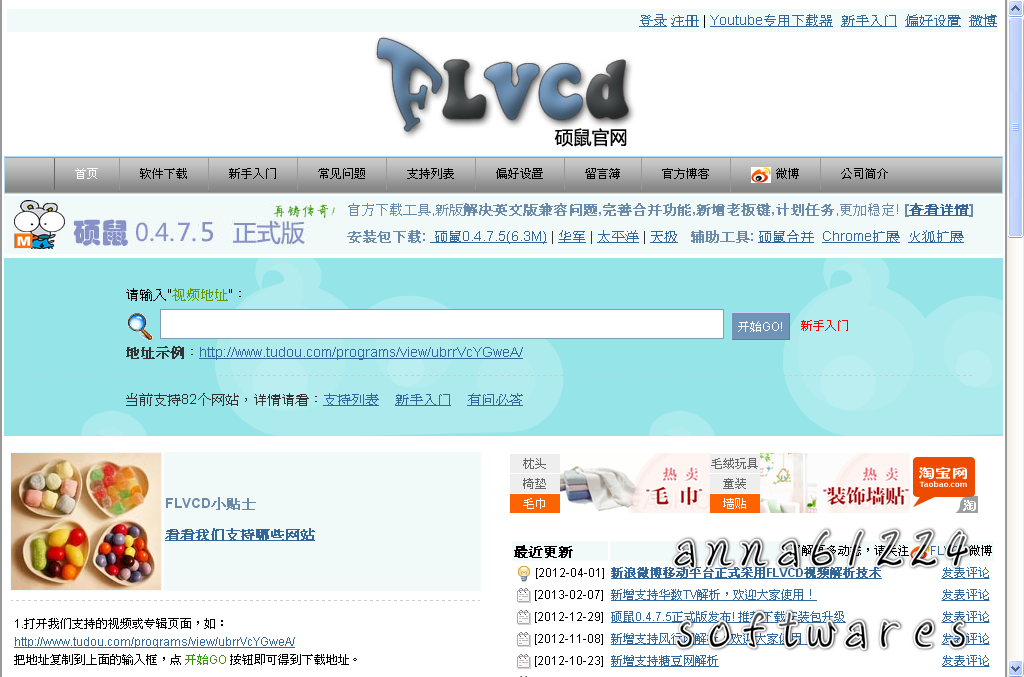Open Youtube专用下载器 link
1024x677 pixels.
771,21
